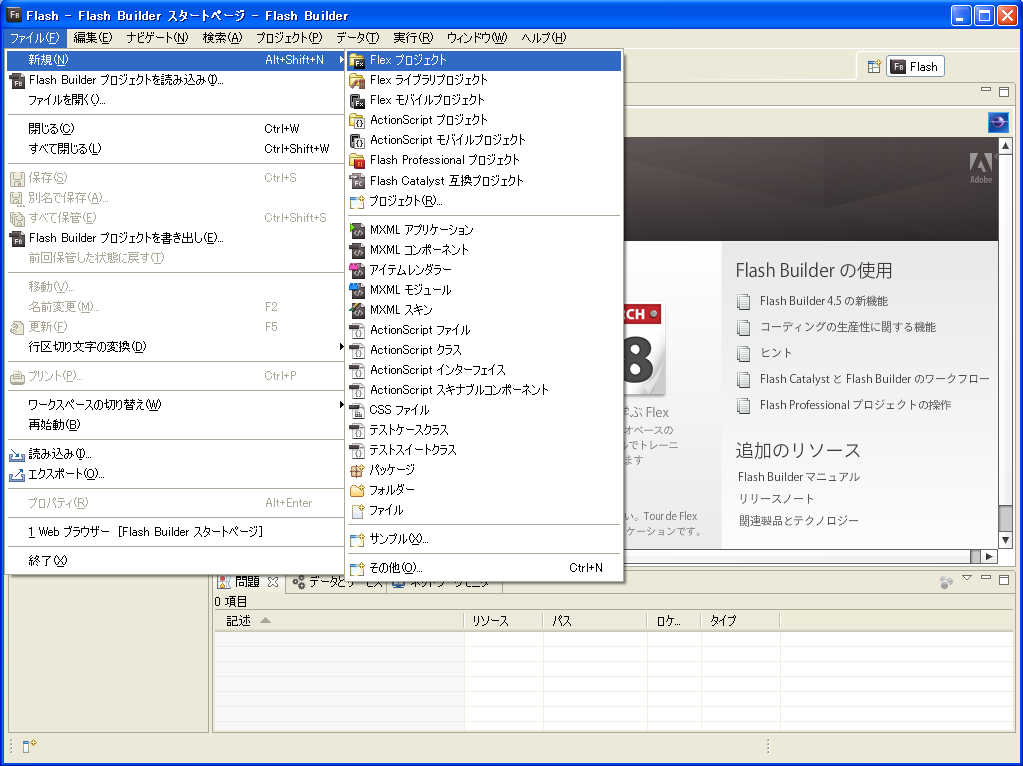Choose テストスイートクラス from the new submenu
The height and width of the screenshot is (766, 1023).
[x=484, y=451]
